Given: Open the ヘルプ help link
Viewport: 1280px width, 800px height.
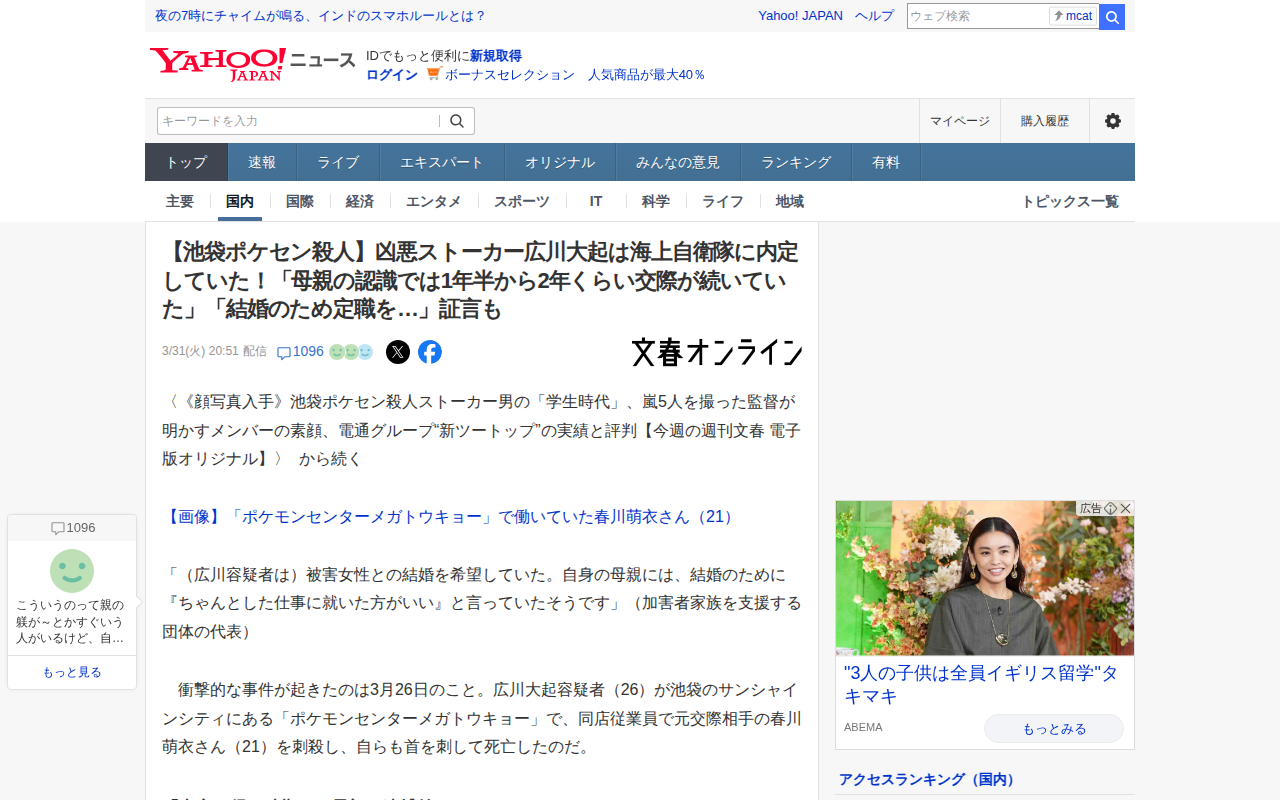Looking at the screenshot, I should pos(874,16).
